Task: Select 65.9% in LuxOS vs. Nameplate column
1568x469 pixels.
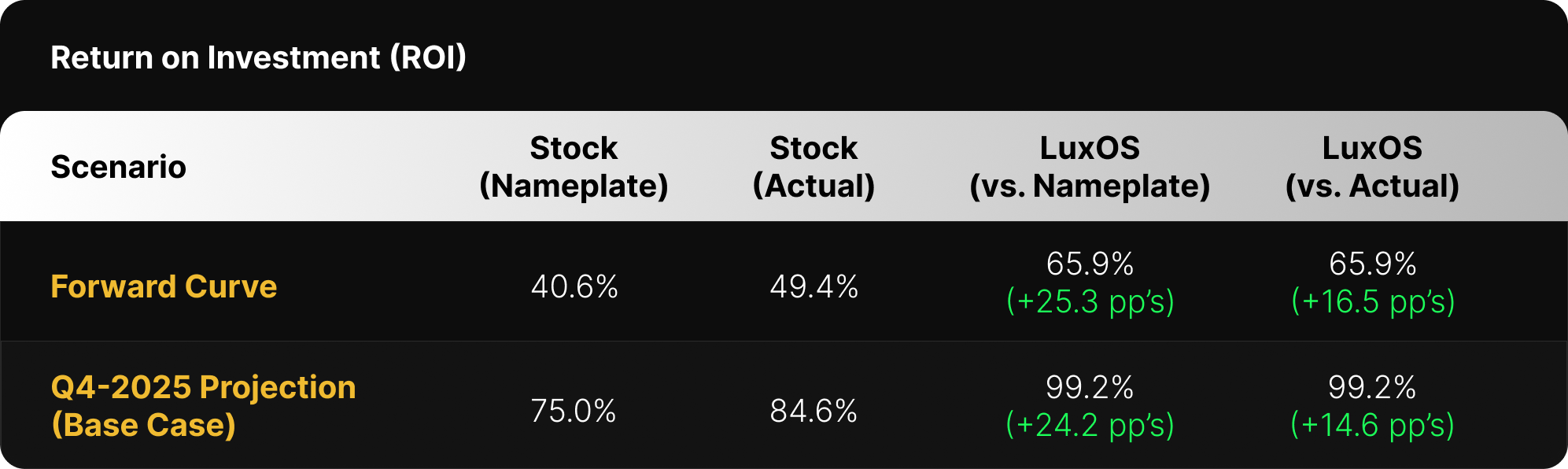Action: (1090, 264)
